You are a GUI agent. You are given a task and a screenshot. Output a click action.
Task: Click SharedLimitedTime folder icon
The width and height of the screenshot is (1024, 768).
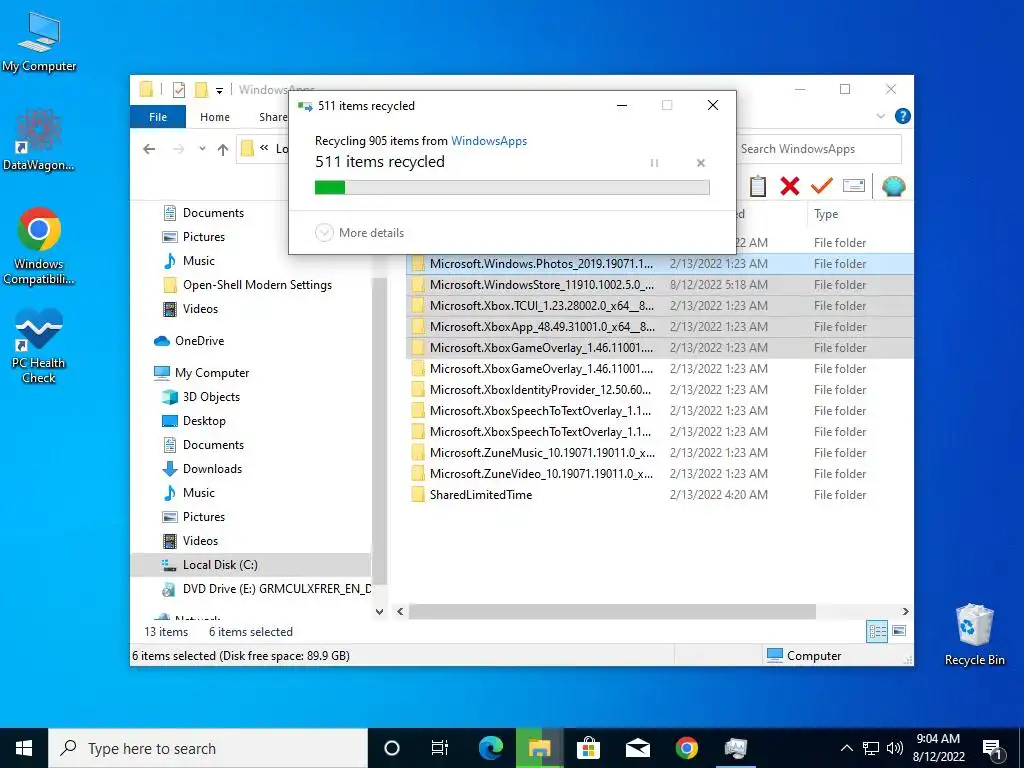coord(418,495)
